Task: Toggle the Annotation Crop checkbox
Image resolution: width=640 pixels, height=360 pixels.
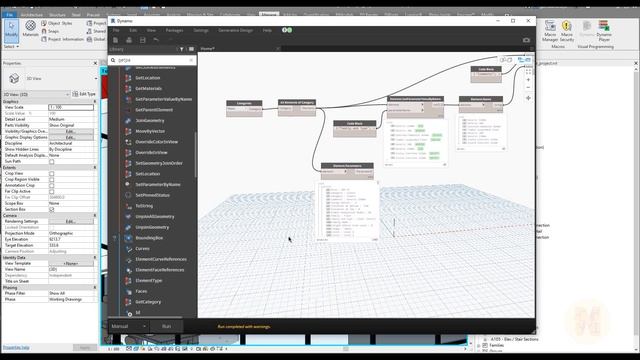Action: pos(51,185)
